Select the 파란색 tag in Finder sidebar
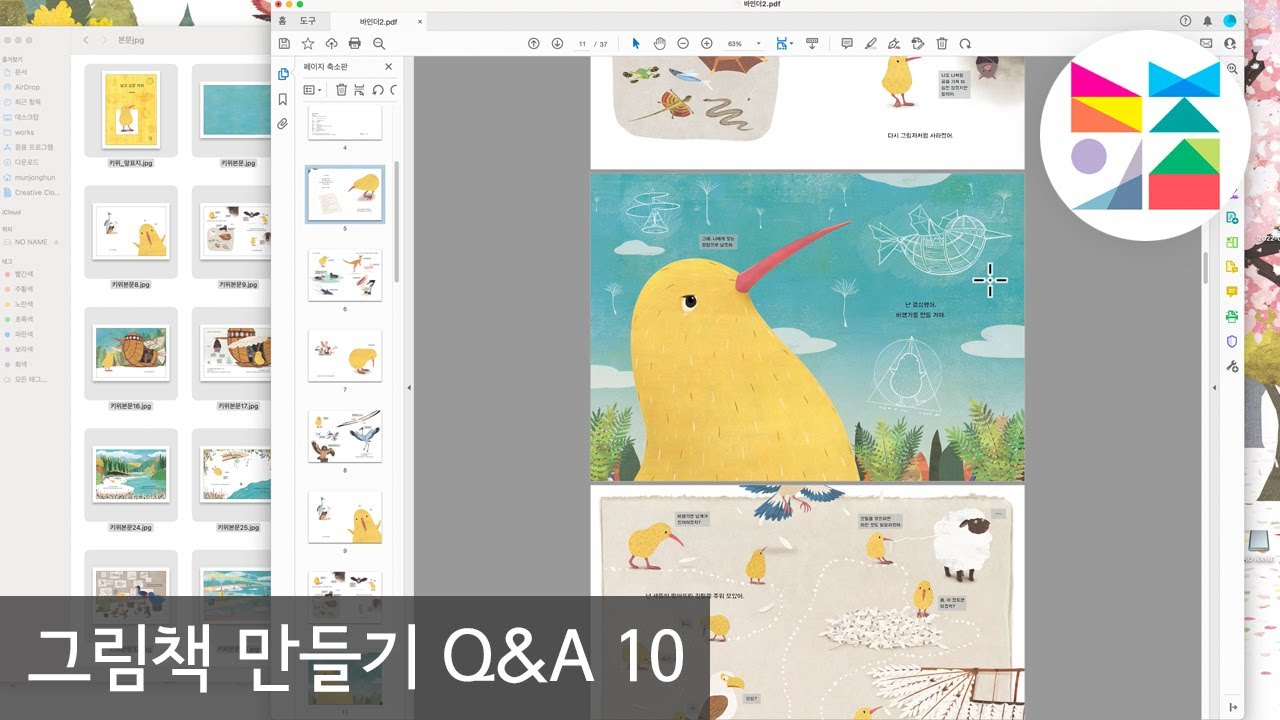Screen dimensions: 1280x720 pyautogui.click(x=19, y=334)
